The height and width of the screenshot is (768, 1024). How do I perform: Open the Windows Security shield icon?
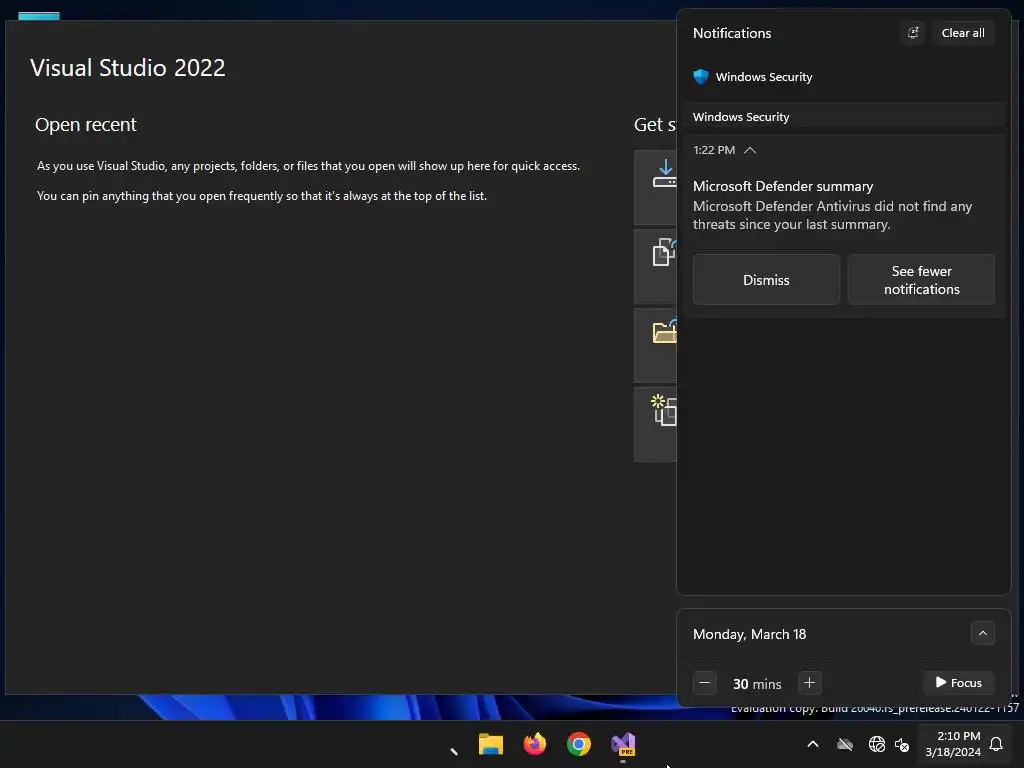point(701,77)
